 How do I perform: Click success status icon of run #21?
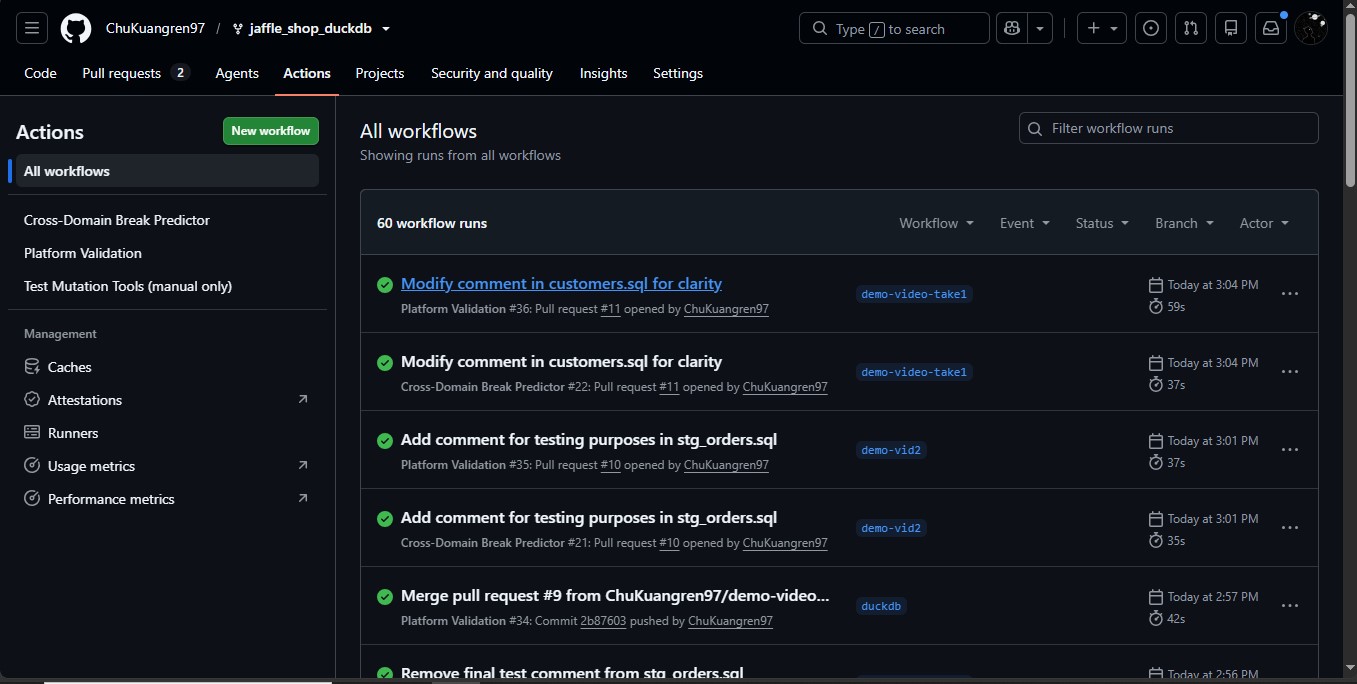(x=384, y=519)
